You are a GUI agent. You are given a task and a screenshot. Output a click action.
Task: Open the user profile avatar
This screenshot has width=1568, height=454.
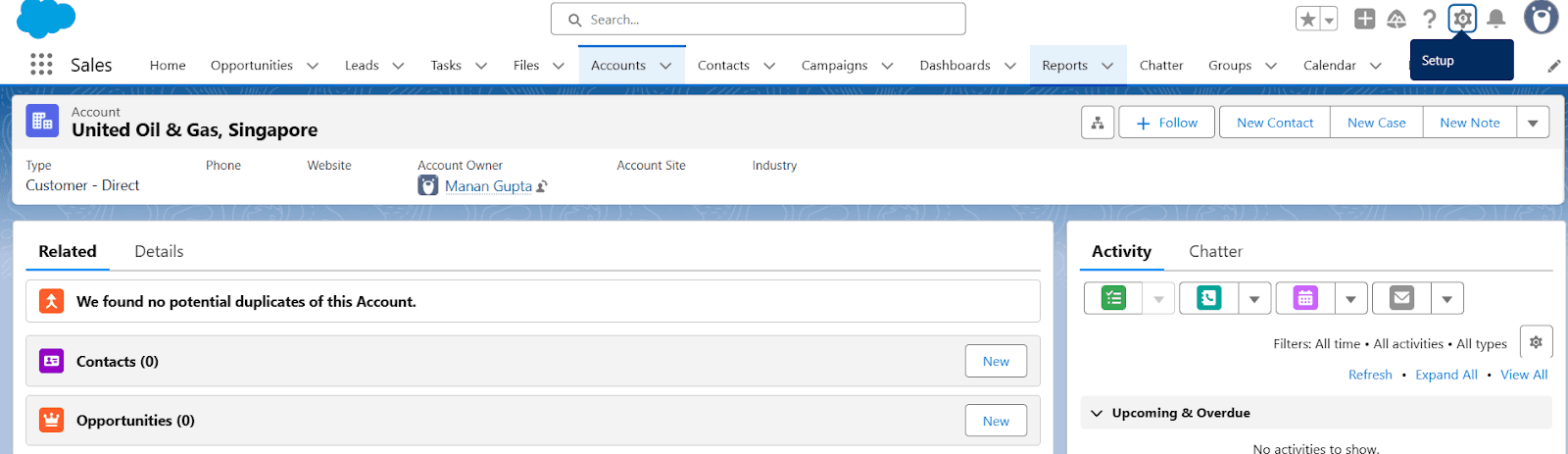[1541, 18]
